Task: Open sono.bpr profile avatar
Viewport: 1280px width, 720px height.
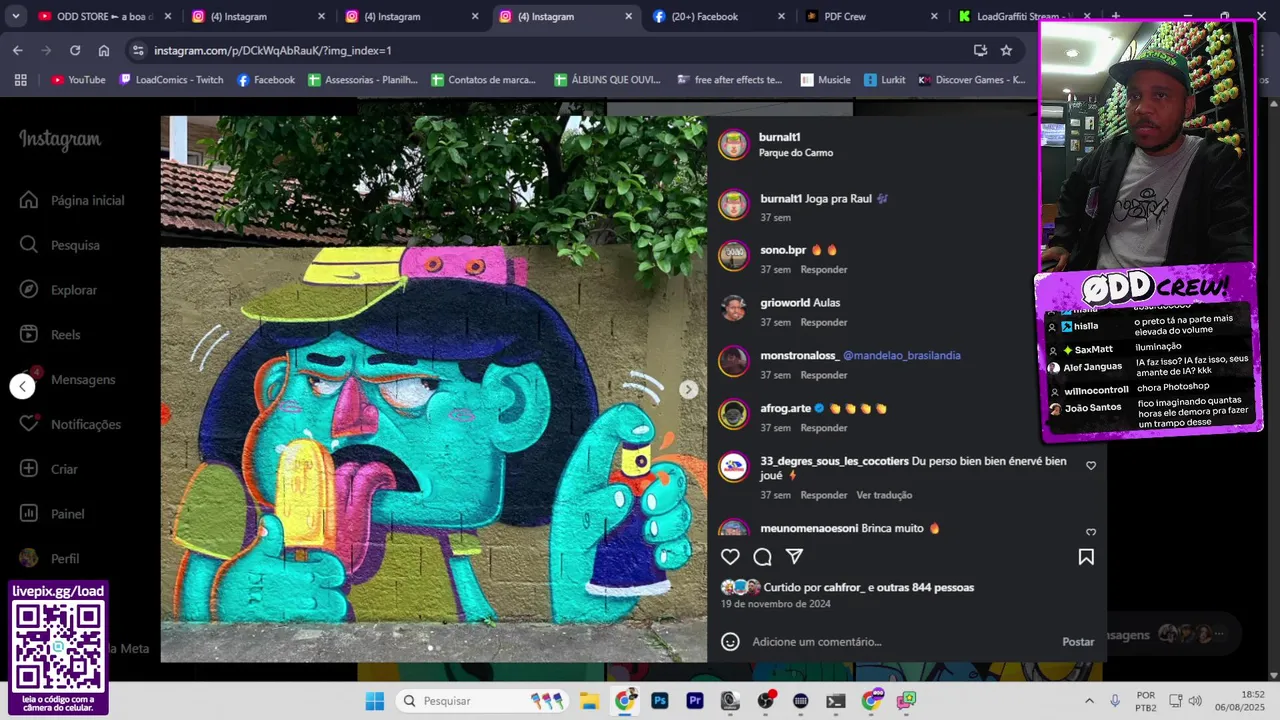Action: click(x=733, y=255)
